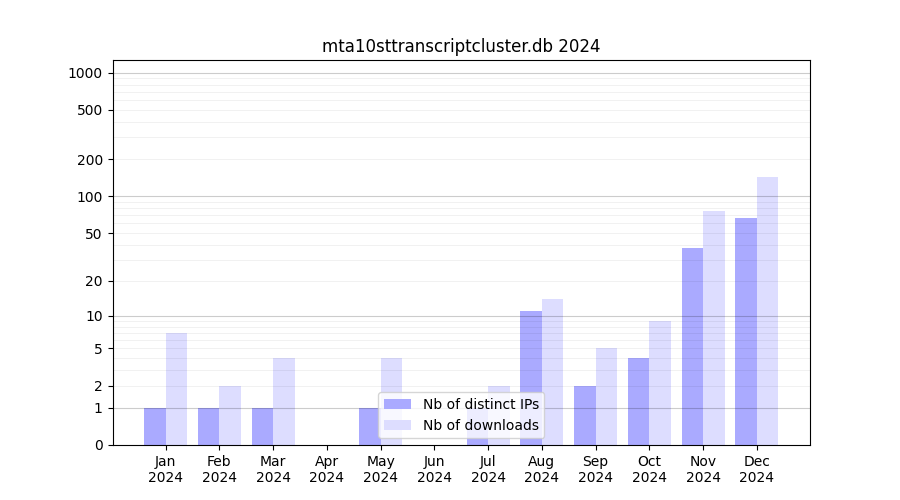The image size is (900, 500).
Task: Click the Jun 2024 x-axis label
Action: 434,469
